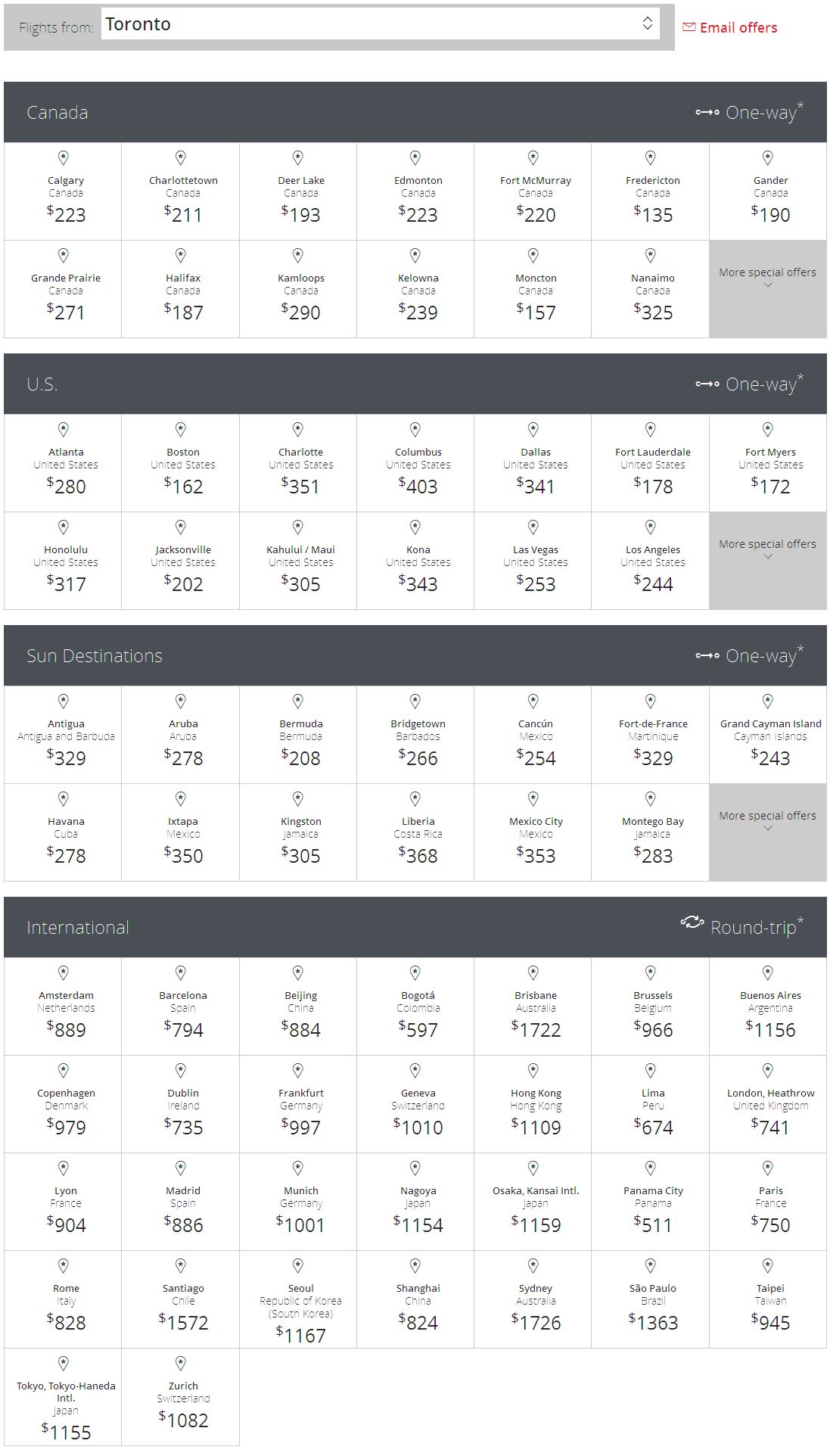
Task: Click the Sun Destinations section header
Action: tap(415, 655)
